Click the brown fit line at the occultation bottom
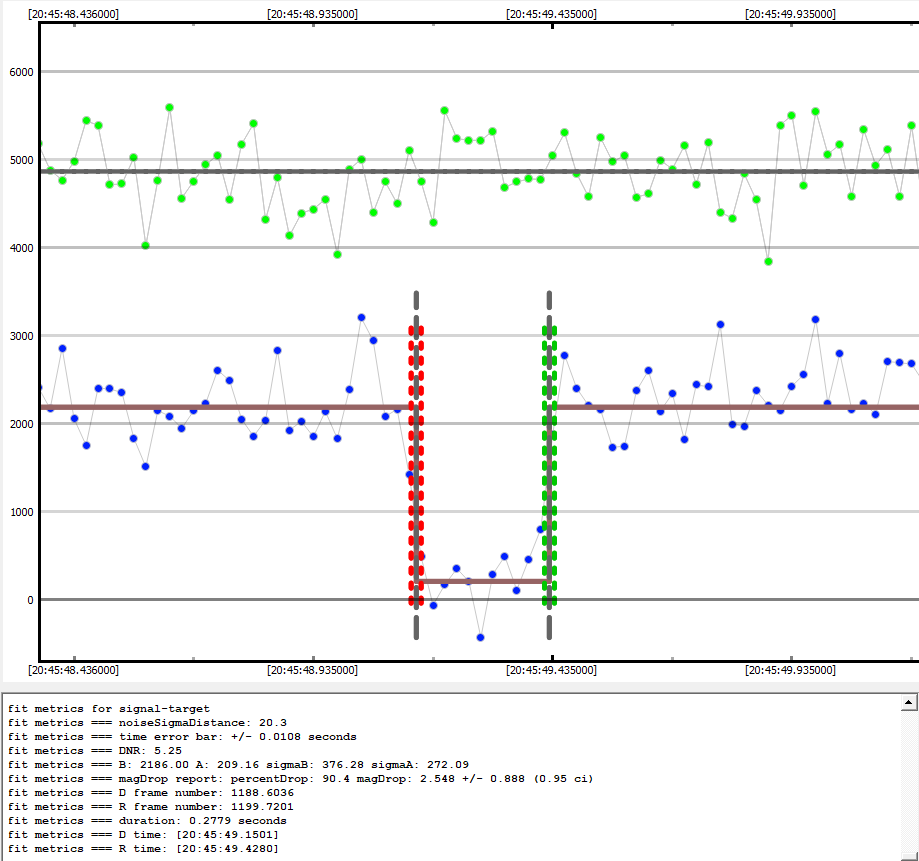This screenshot has height=861, width=919. pos(483,581)
